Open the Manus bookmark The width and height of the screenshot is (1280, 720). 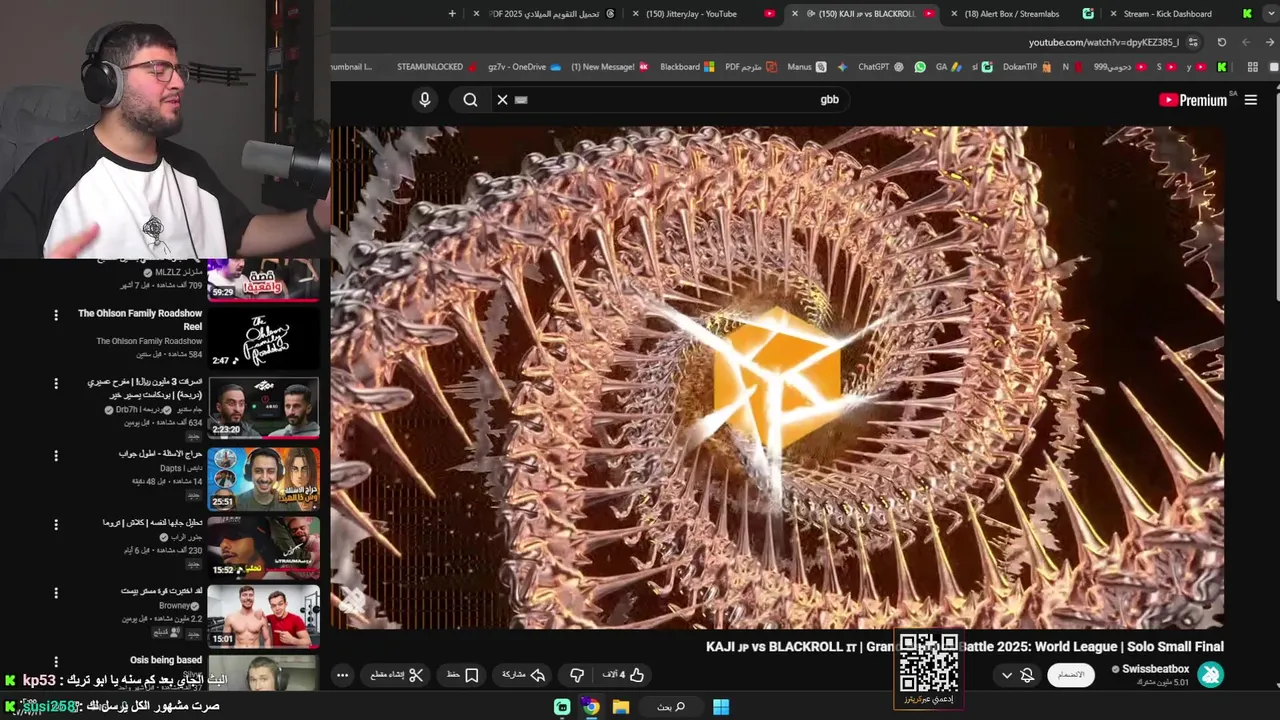tap(806, 67)
